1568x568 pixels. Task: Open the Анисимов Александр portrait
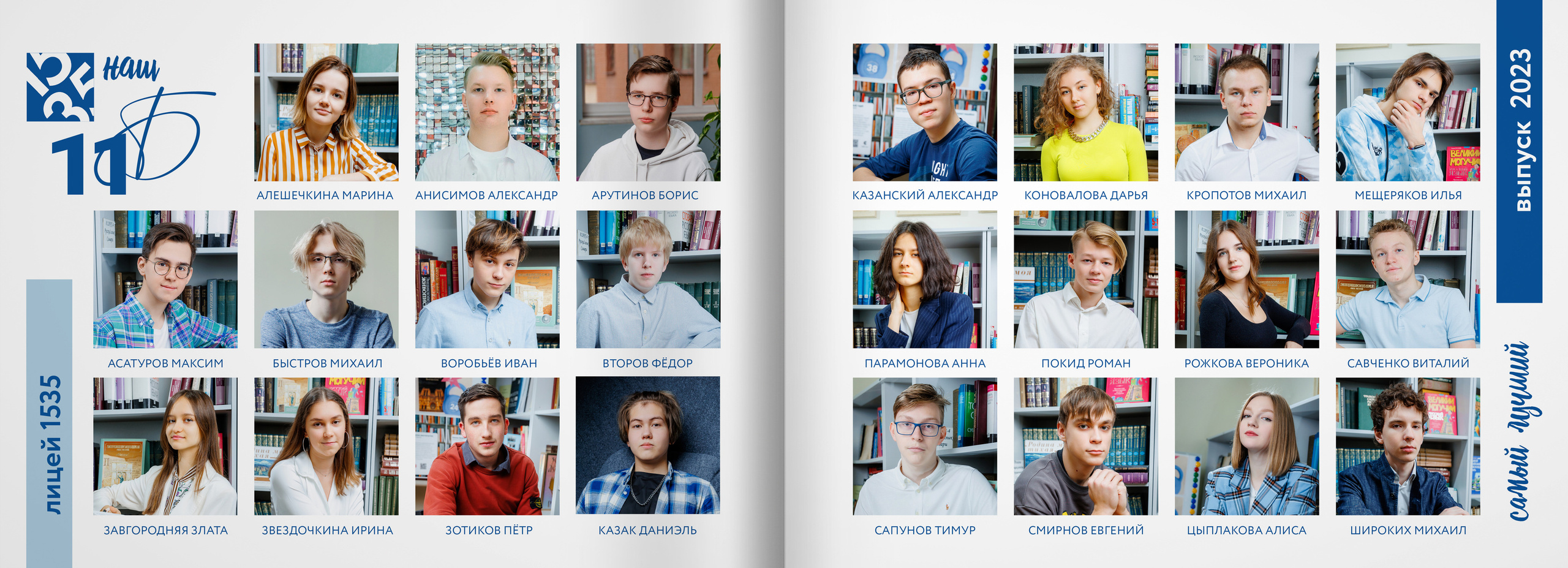(488, 112)
